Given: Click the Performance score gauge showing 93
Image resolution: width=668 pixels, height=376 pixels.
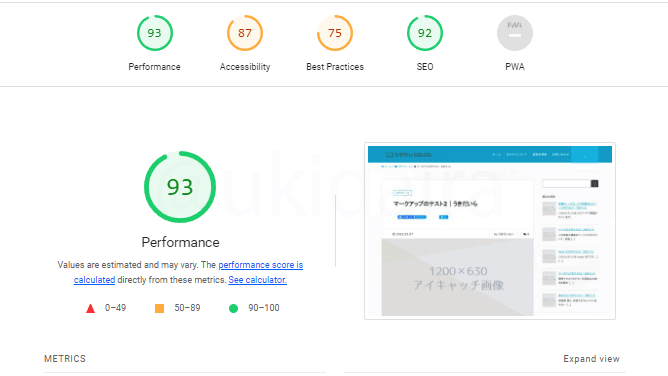Looking at the screenshot, I should pos(155,33).
